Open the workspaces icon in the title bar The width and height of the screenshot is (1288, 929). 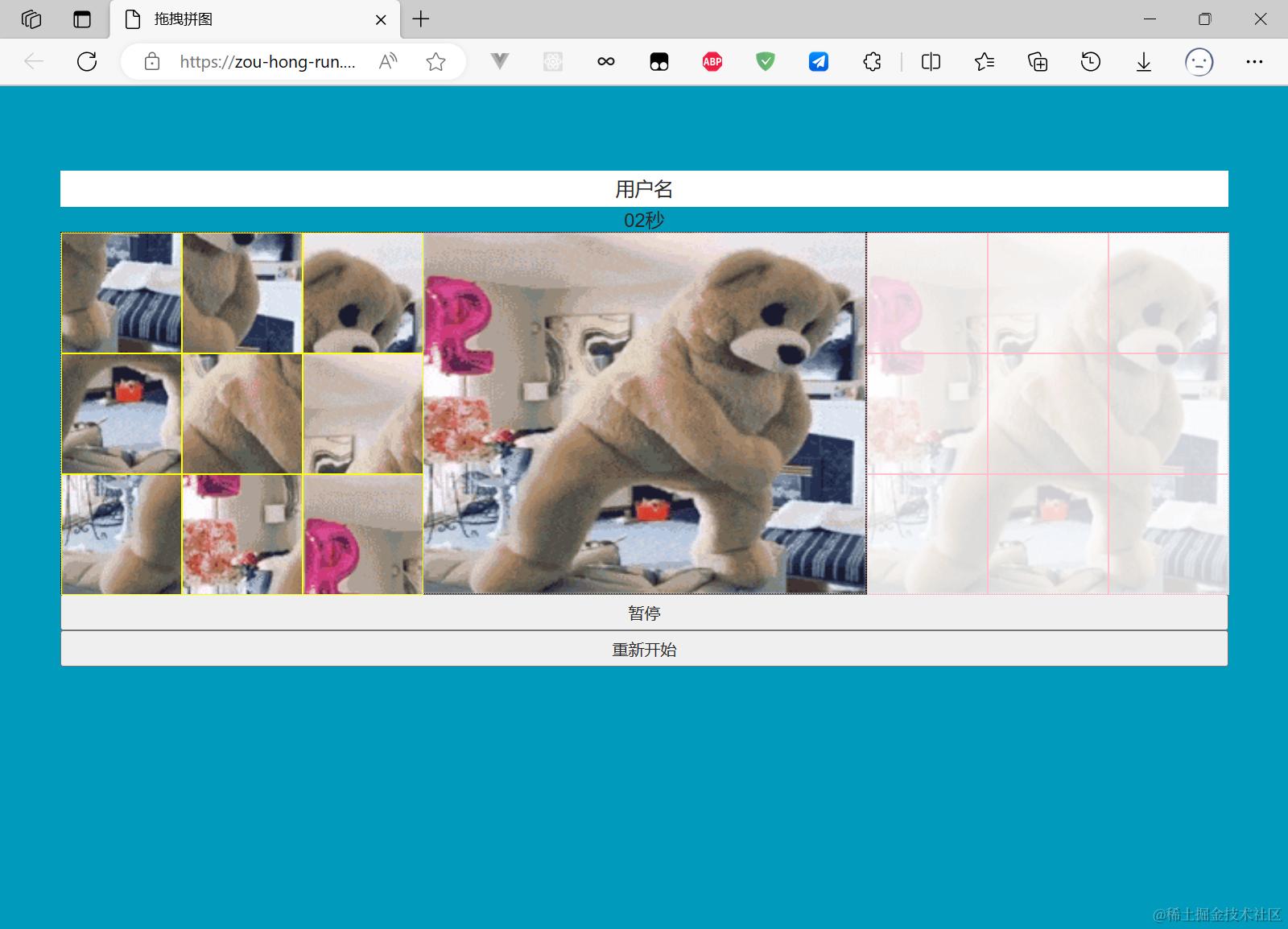[31, 19]
